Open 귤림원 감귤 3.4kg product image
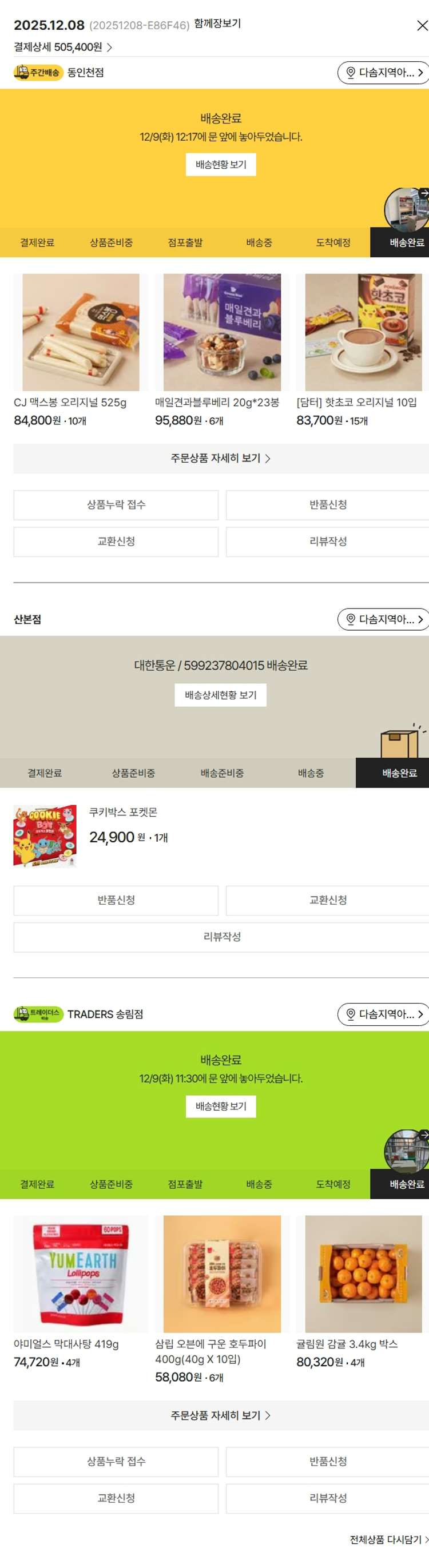Image resolution: width=429 pixels, height=1568 pixels. 363,1275
